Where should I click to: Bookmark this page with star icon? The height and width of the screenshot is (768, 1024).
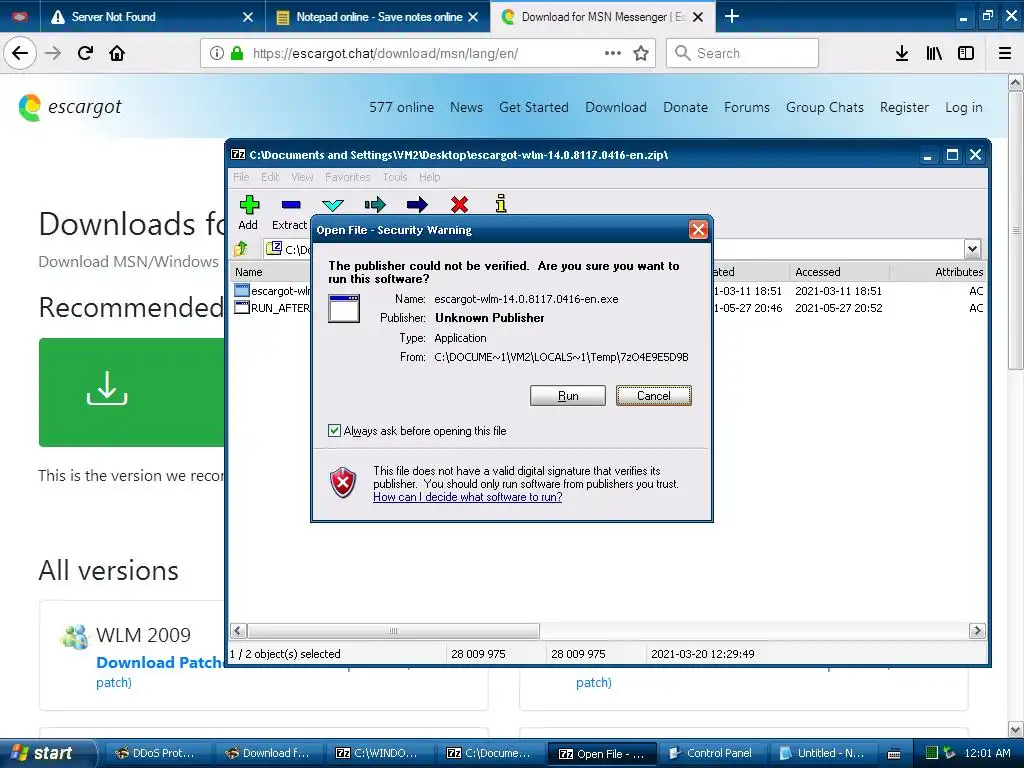[641, 53]
